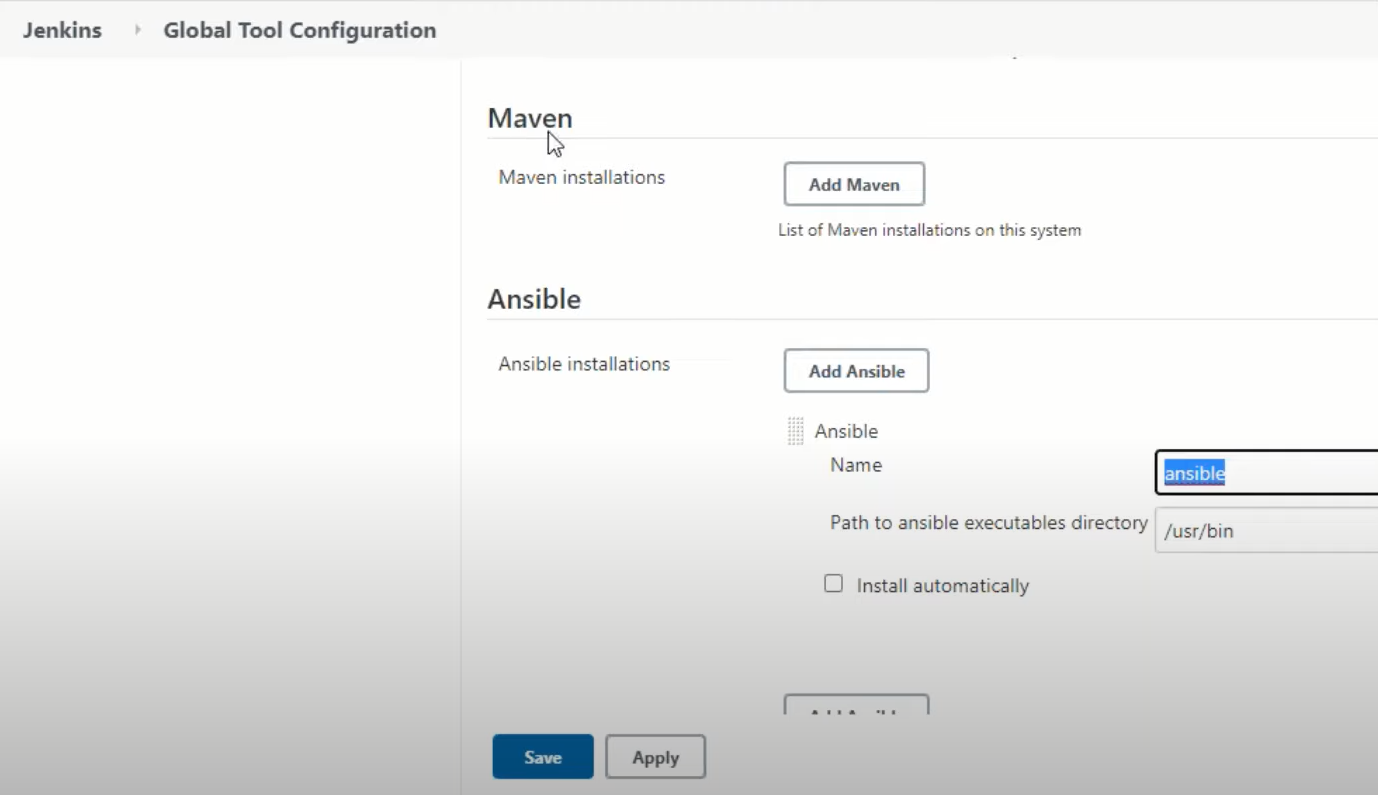The width and height of the screenshot is (1378, 795).
Task: Click the Add Maven button
Action: coord(854,184)
